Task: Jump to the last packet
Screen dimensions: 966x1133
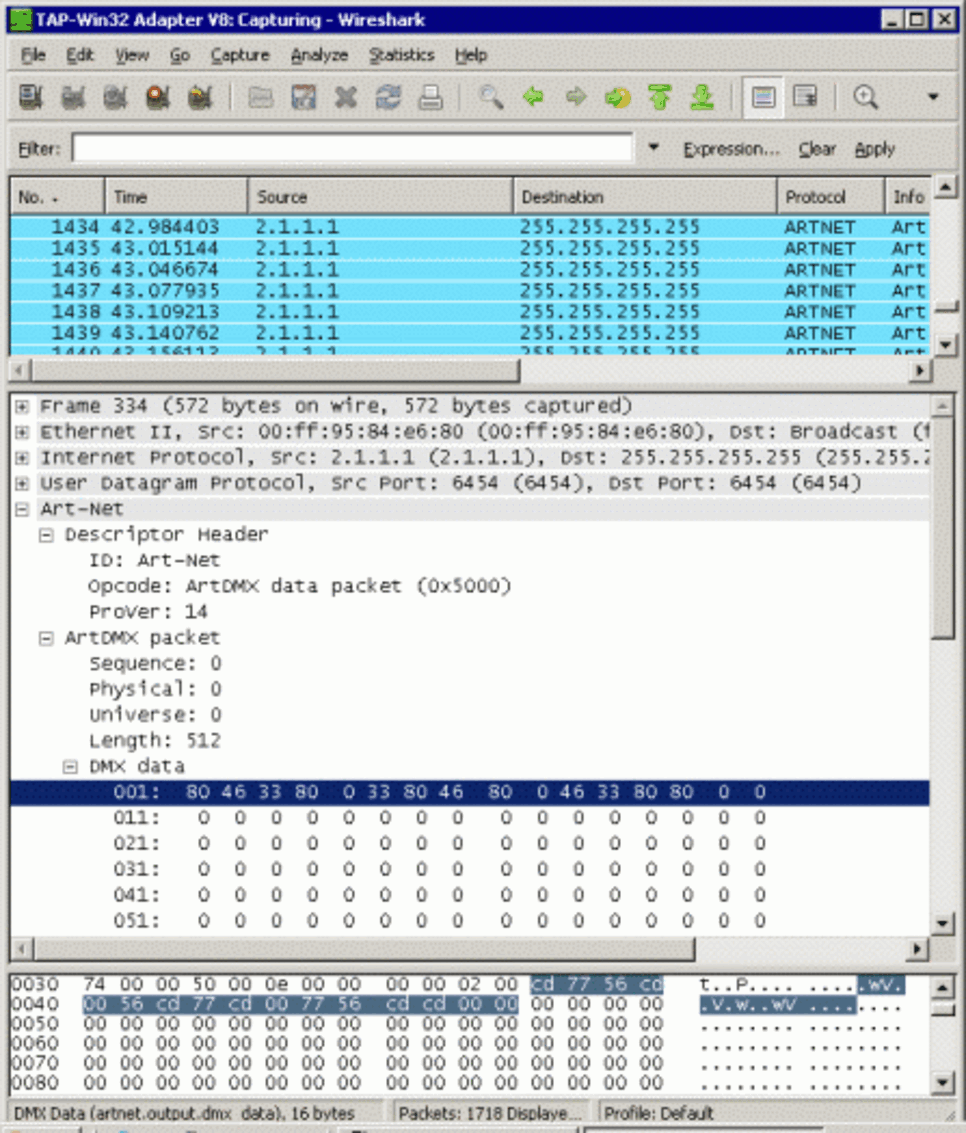Action: click(702, 97)
